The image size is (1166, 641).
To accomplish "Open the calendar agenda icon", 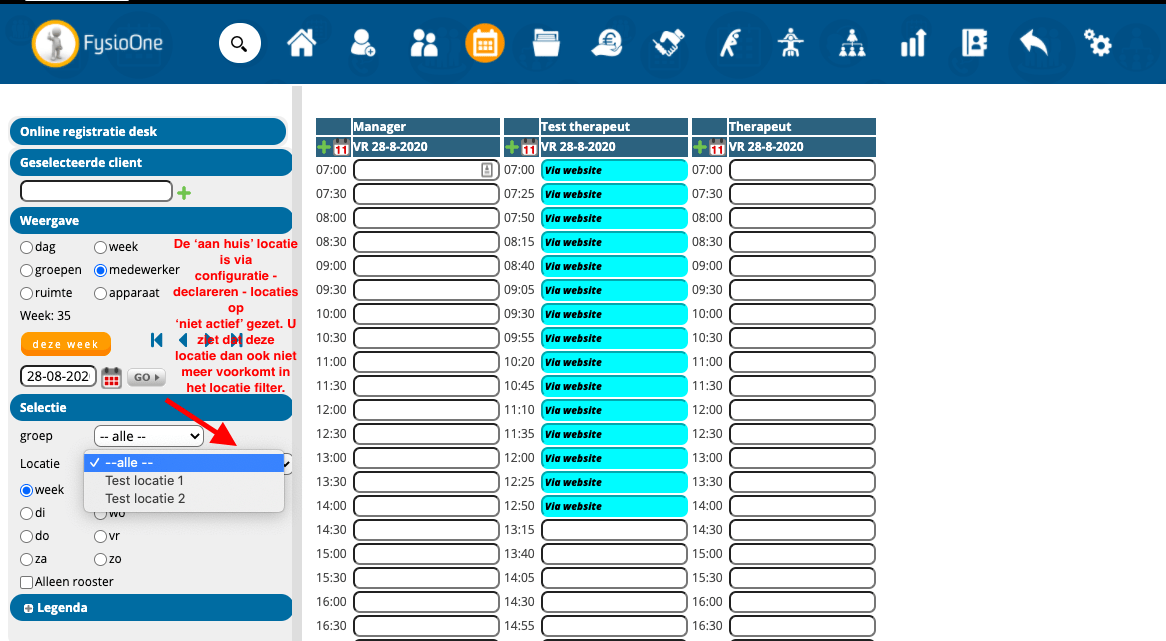I will 485,43.
